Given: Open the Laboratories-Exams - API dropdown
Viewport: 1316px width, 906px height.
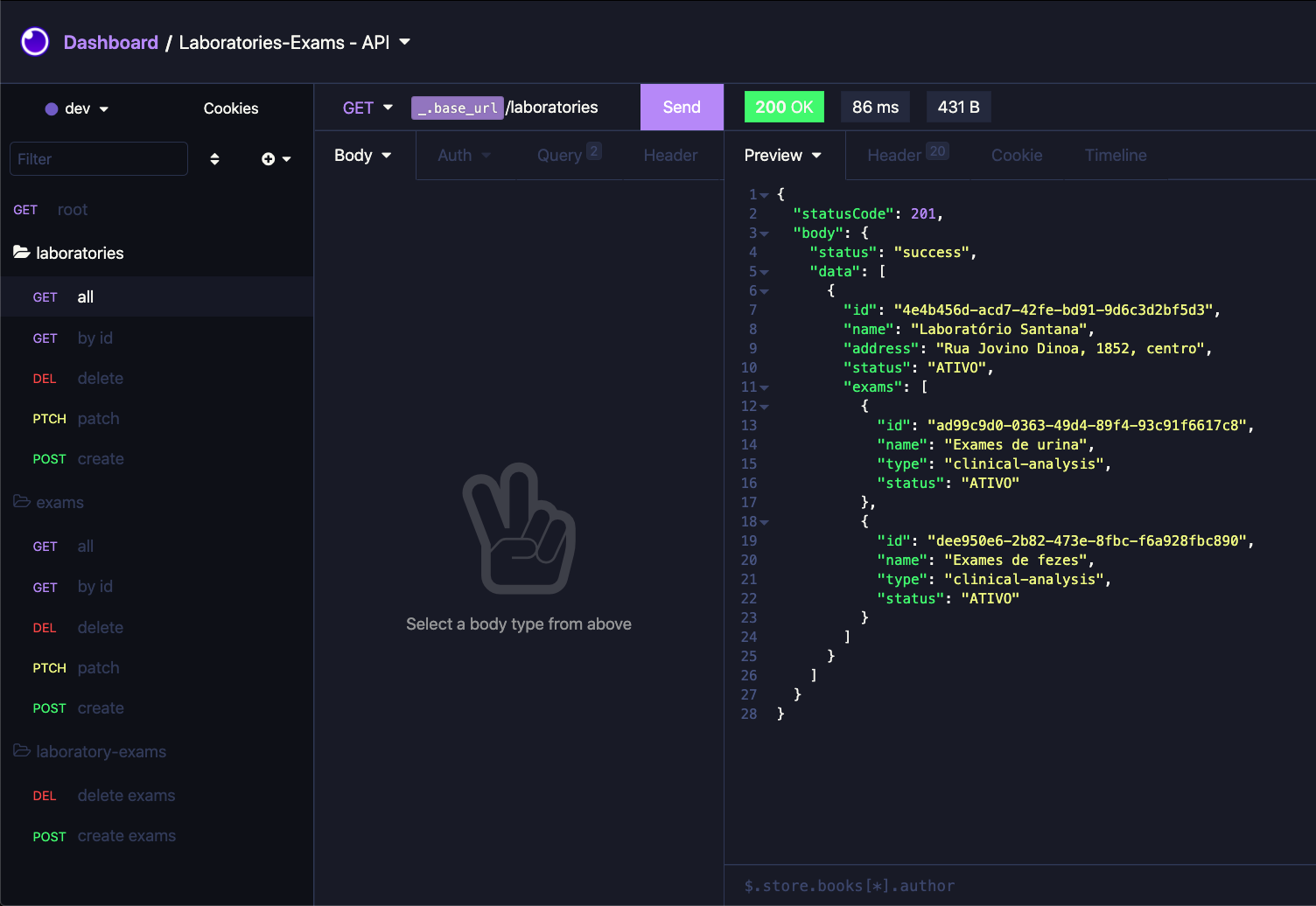Looking at the screenshot, I should coord(295,42).
